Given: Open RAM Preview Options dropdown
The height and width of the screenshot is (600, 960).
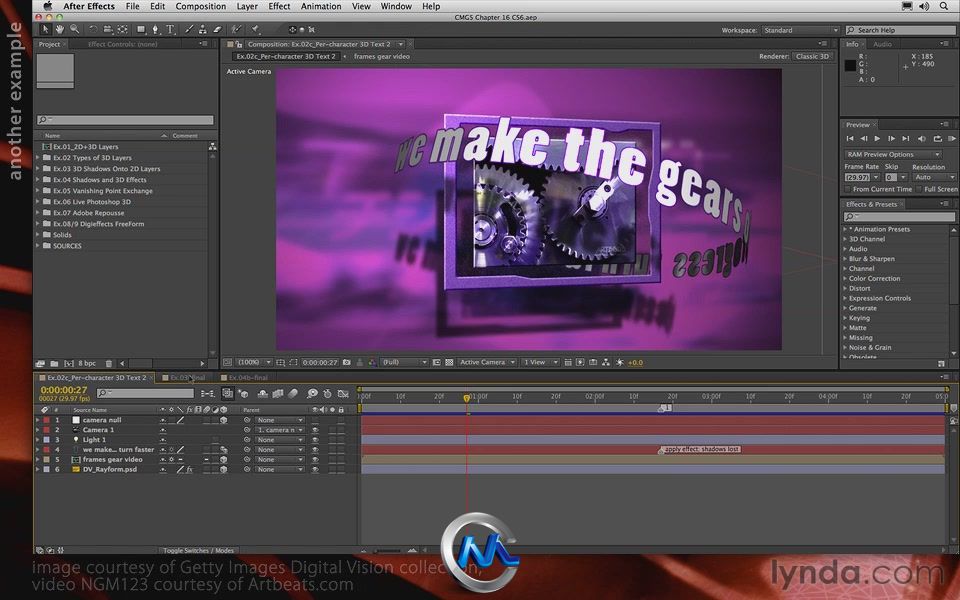Looking at the screenshot, I should click(892, 154).
